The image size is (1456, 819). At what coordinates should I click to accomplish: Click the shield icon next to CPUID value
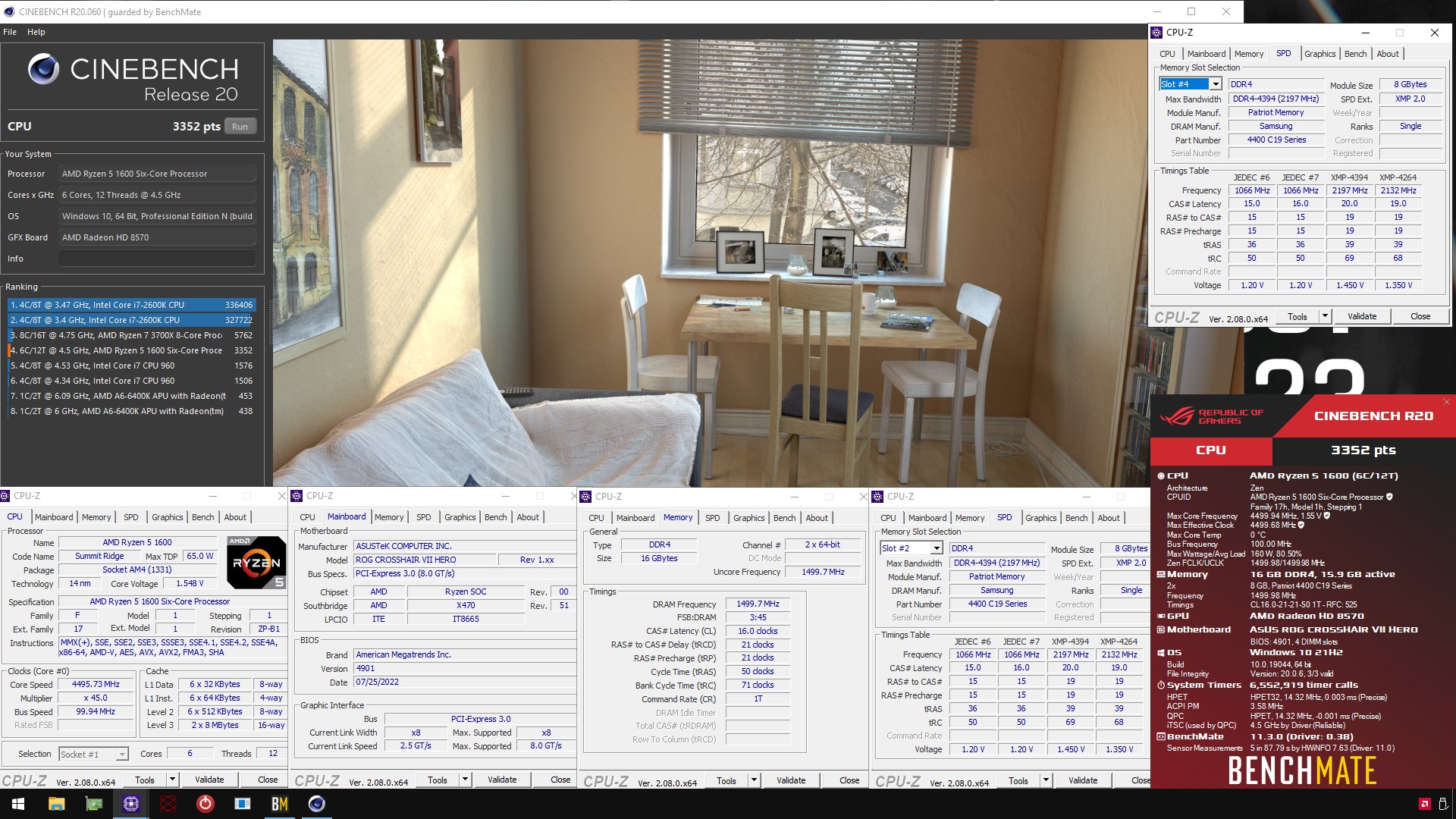[x=1389, y=497]
